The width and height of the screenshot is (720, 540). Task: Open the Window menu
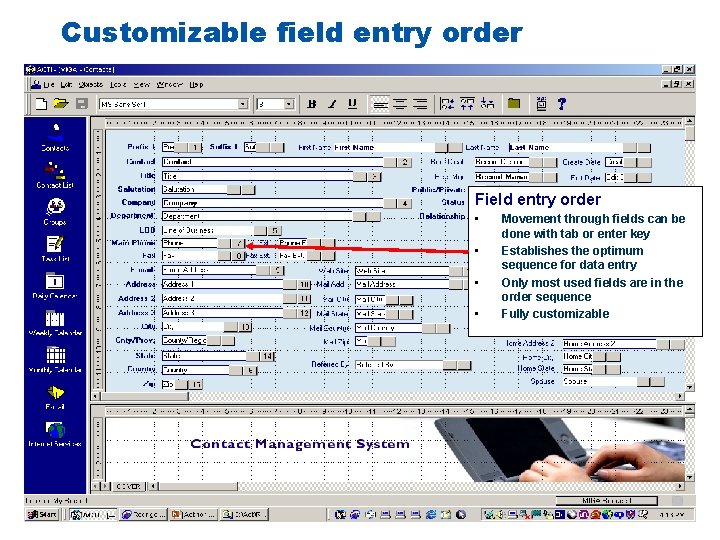pyautogui.click(x=169, y=84)
